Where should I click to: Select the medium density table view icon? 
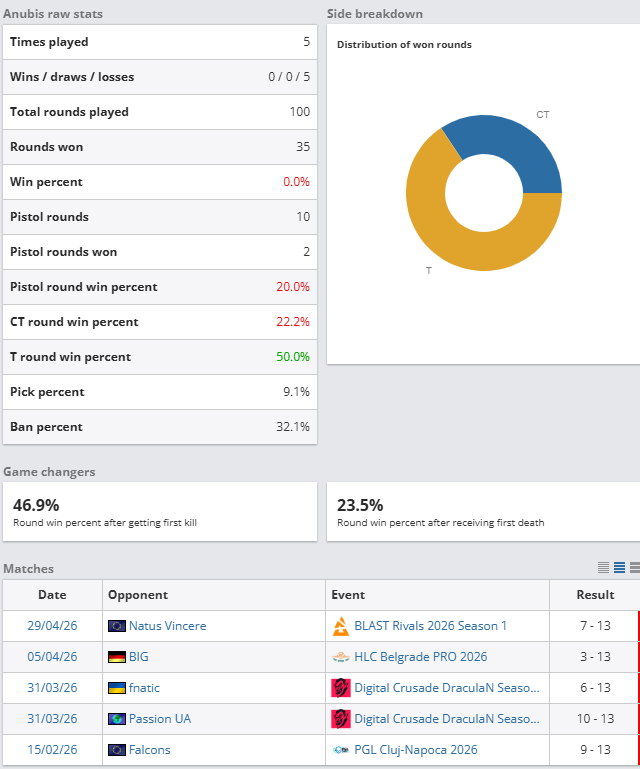(619, 568)
